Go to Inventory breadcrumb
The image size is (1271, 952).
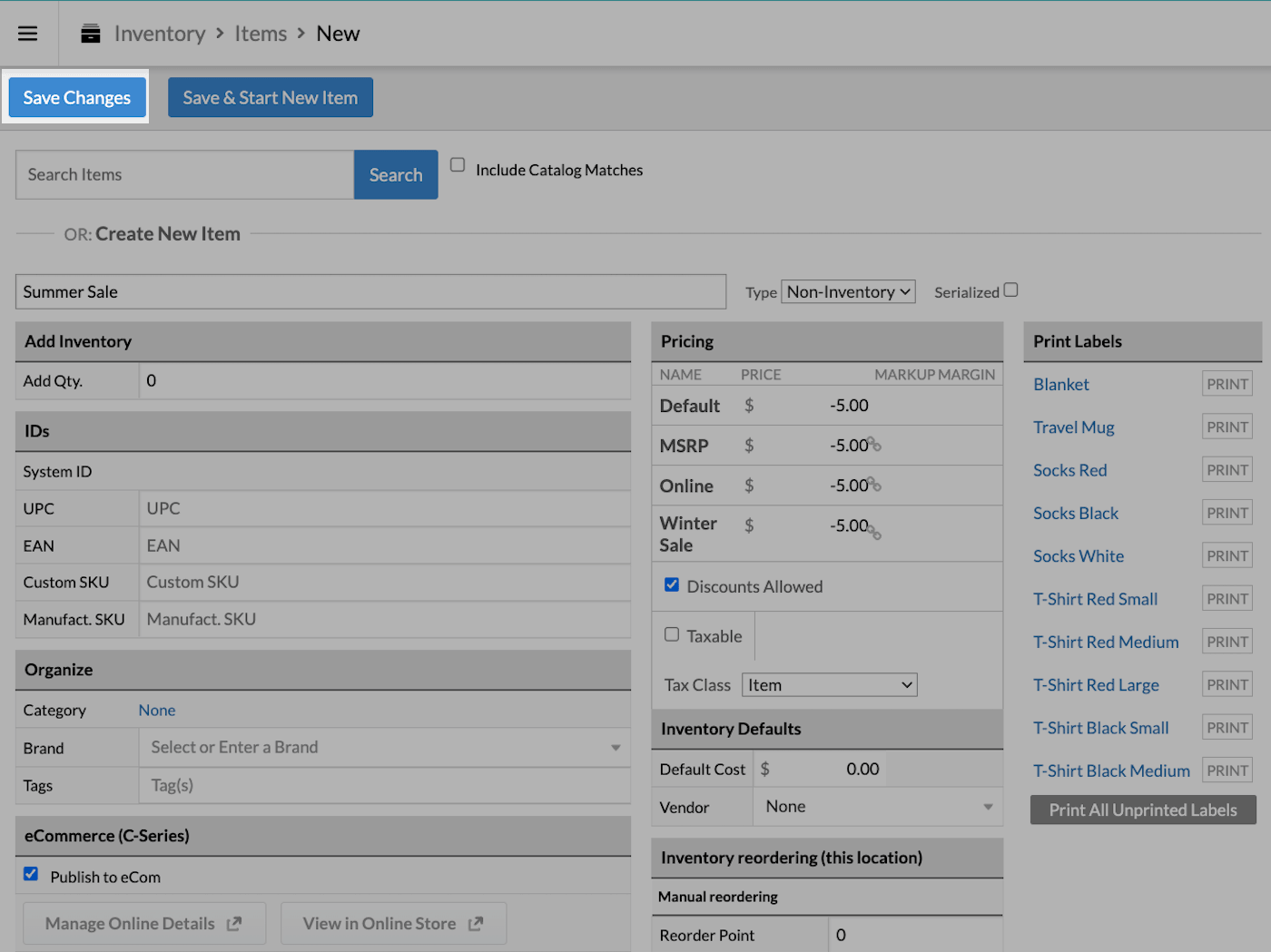(160, 34)
